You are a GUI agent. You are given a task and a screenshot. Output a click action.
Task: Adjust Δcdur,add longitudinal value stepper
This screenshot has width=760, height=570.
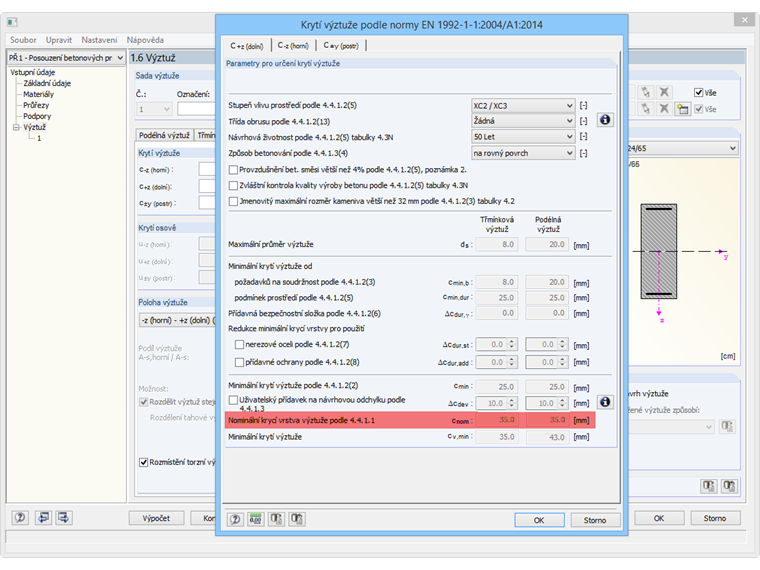(562, 362)
